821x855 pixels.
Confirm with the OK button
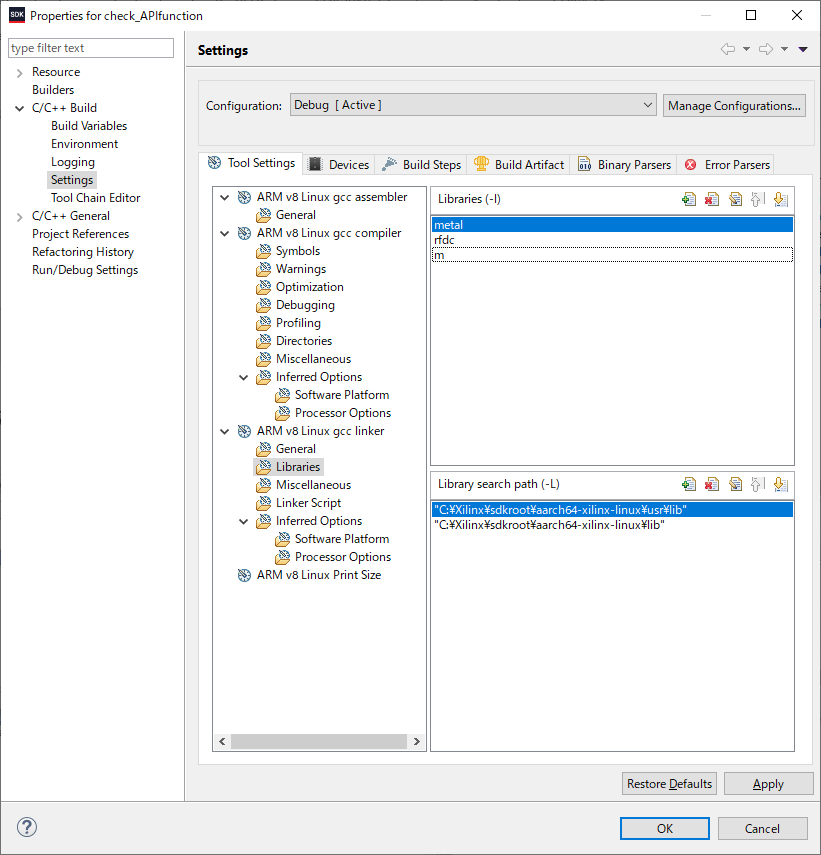pyautogui.click(x=665, y=828)
